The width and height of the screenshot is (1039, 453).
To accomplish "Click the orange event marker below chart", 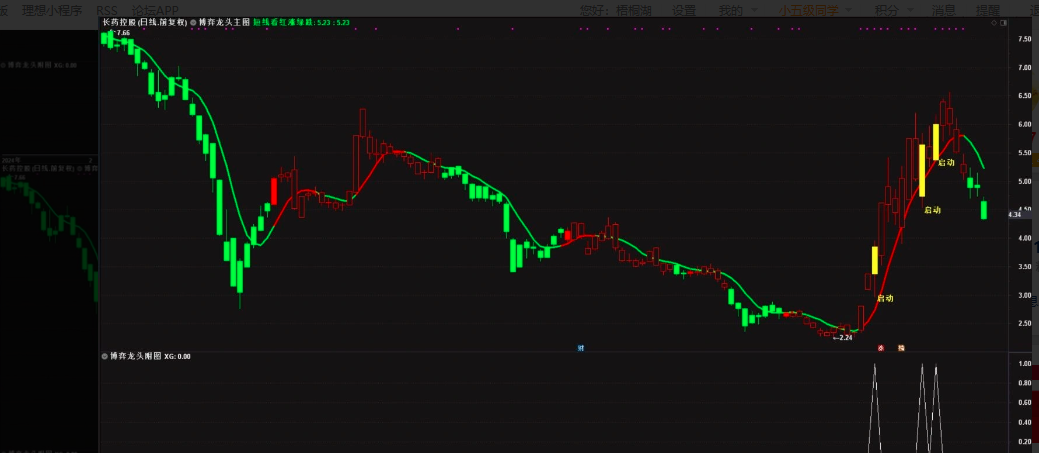I will [901, 348].
